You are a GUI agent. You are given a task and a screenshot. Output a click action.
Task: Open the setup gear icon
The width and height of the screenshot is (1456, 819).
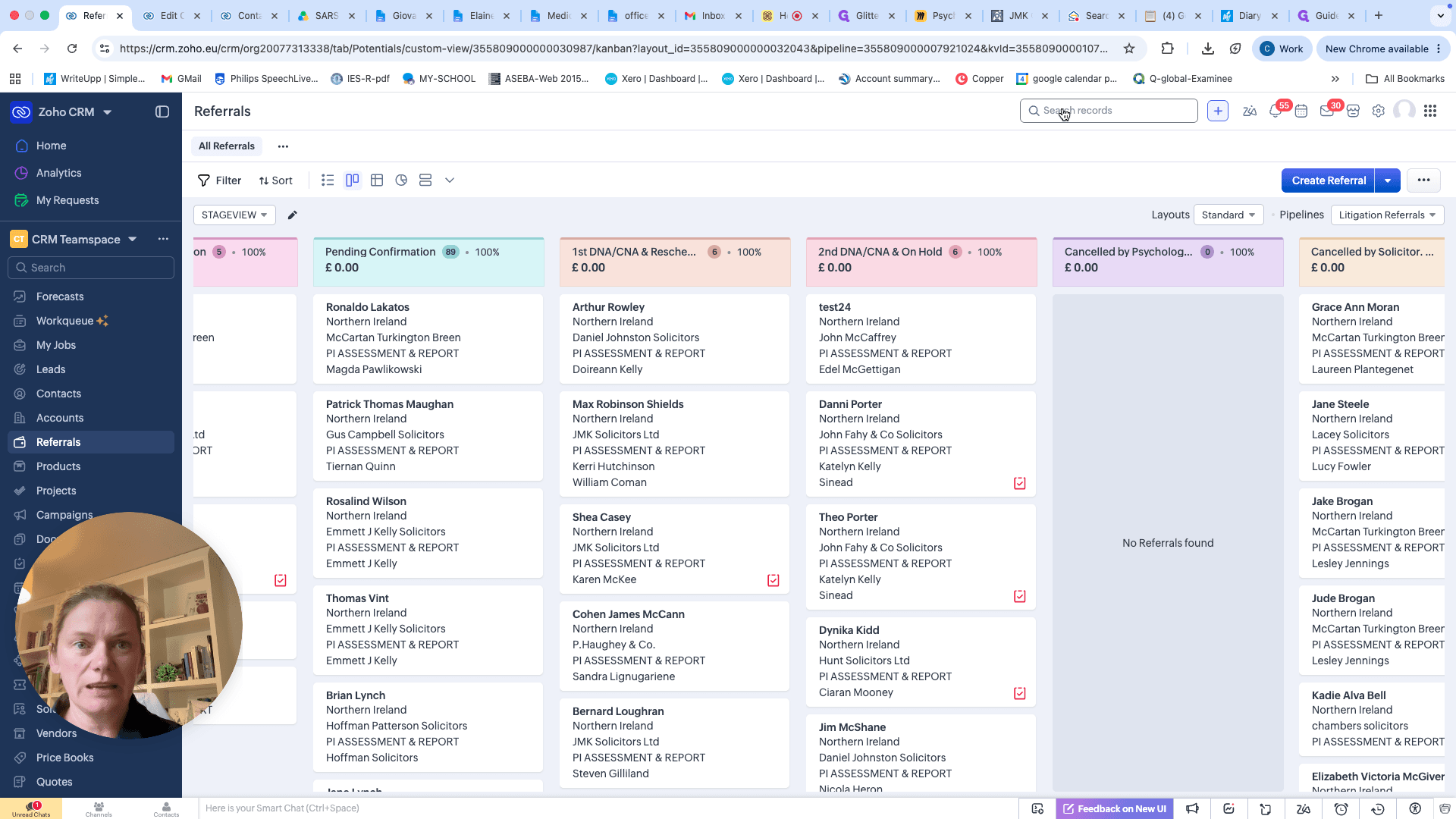tap(1379, 111)
